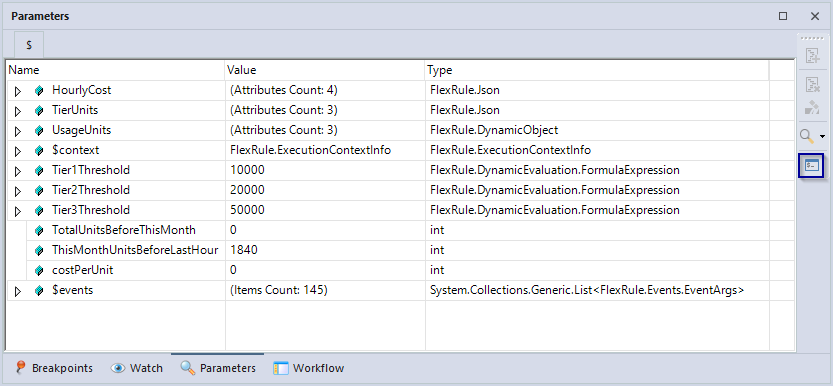Select the $ tab at top
Screen dimensions: 833x386
[x=29, y=45]
